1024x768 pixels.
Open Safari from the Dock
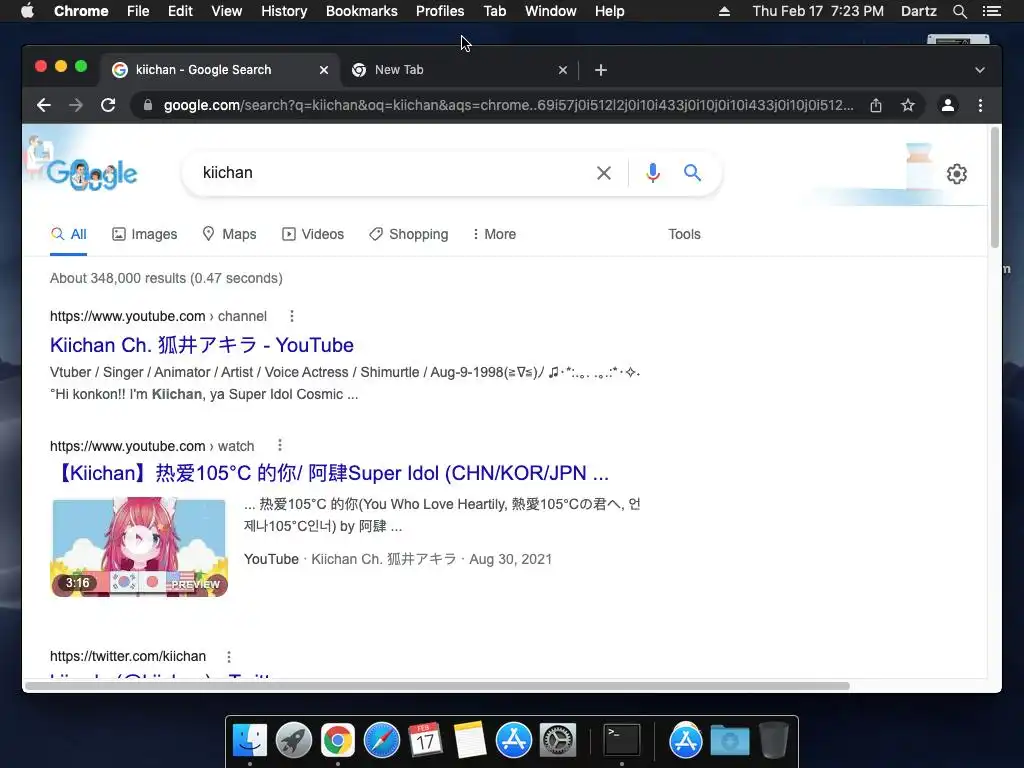point(381,741)
